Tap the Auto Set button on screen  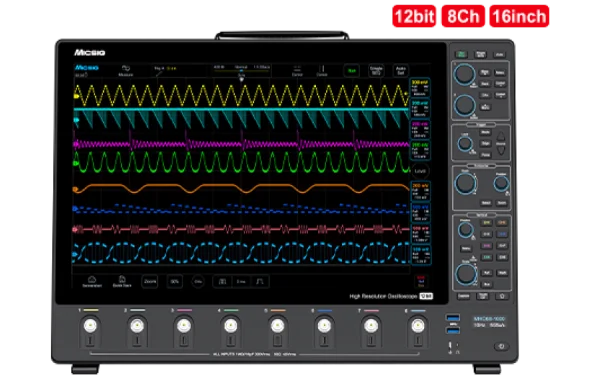[401, 70]
